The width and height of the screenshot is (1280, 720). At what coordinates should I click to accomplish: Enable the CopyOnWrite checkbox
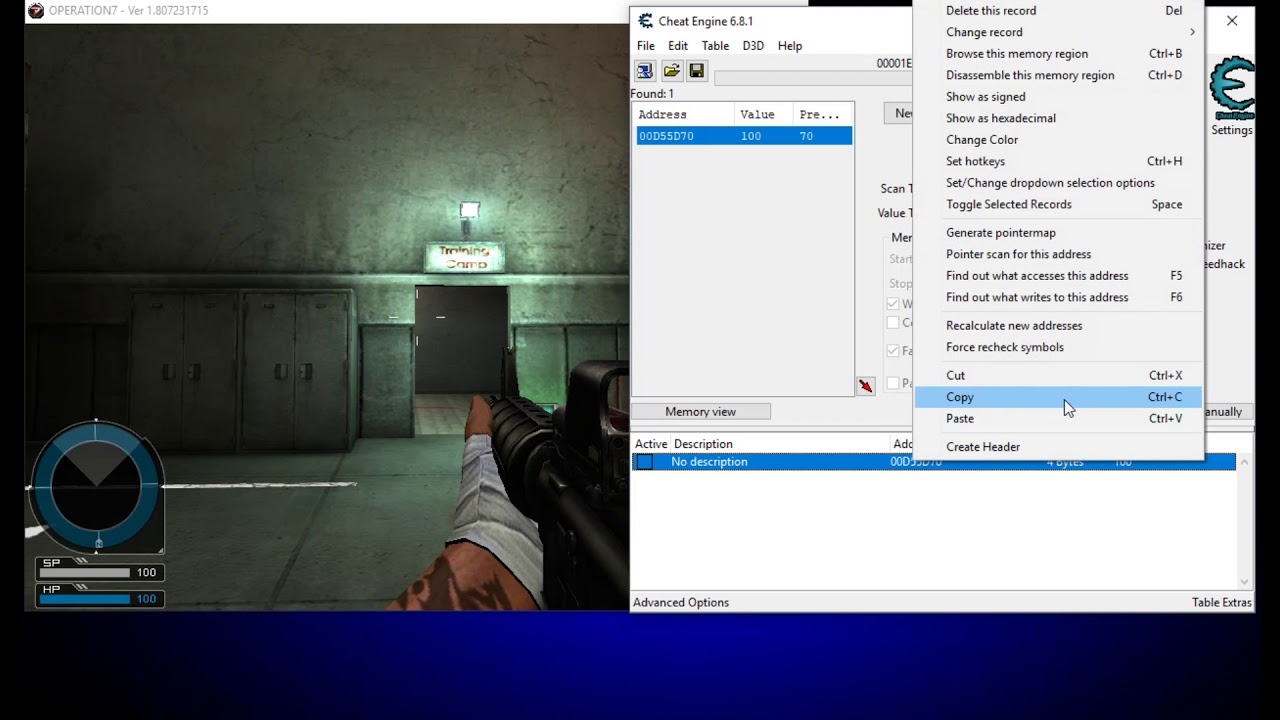(893, 322)
